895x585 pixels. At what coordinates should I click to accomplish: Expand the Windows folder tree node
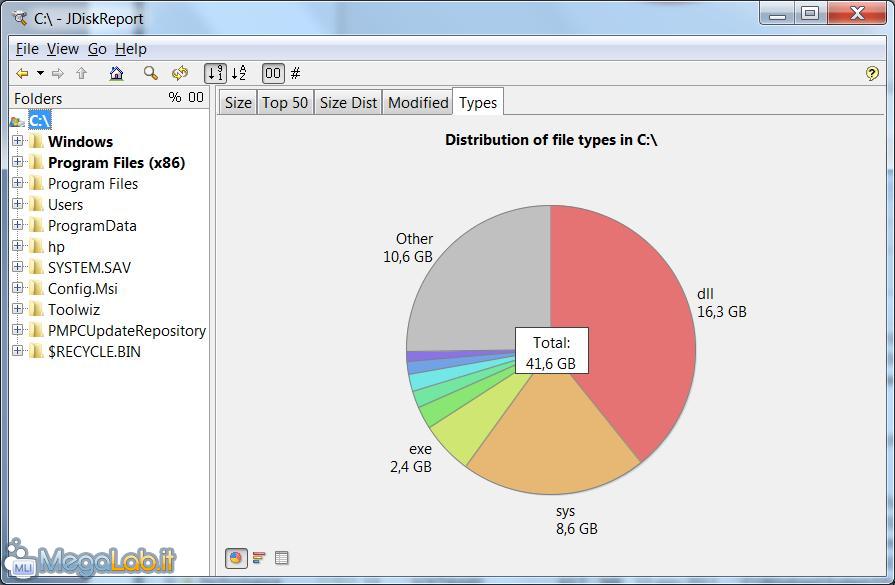17,141
